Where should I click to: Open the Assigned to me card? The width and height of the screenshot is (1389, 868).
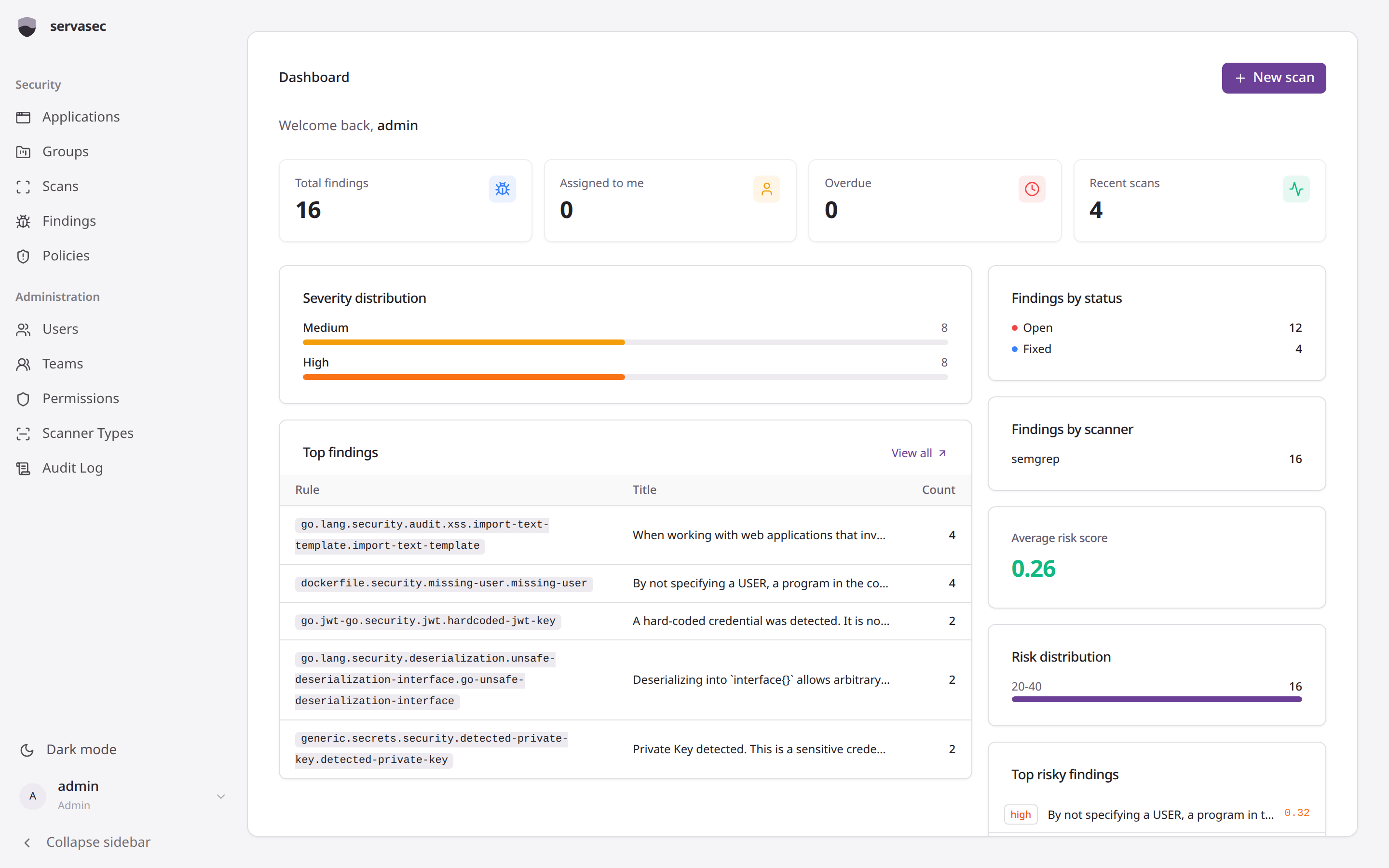pos(670,200)
